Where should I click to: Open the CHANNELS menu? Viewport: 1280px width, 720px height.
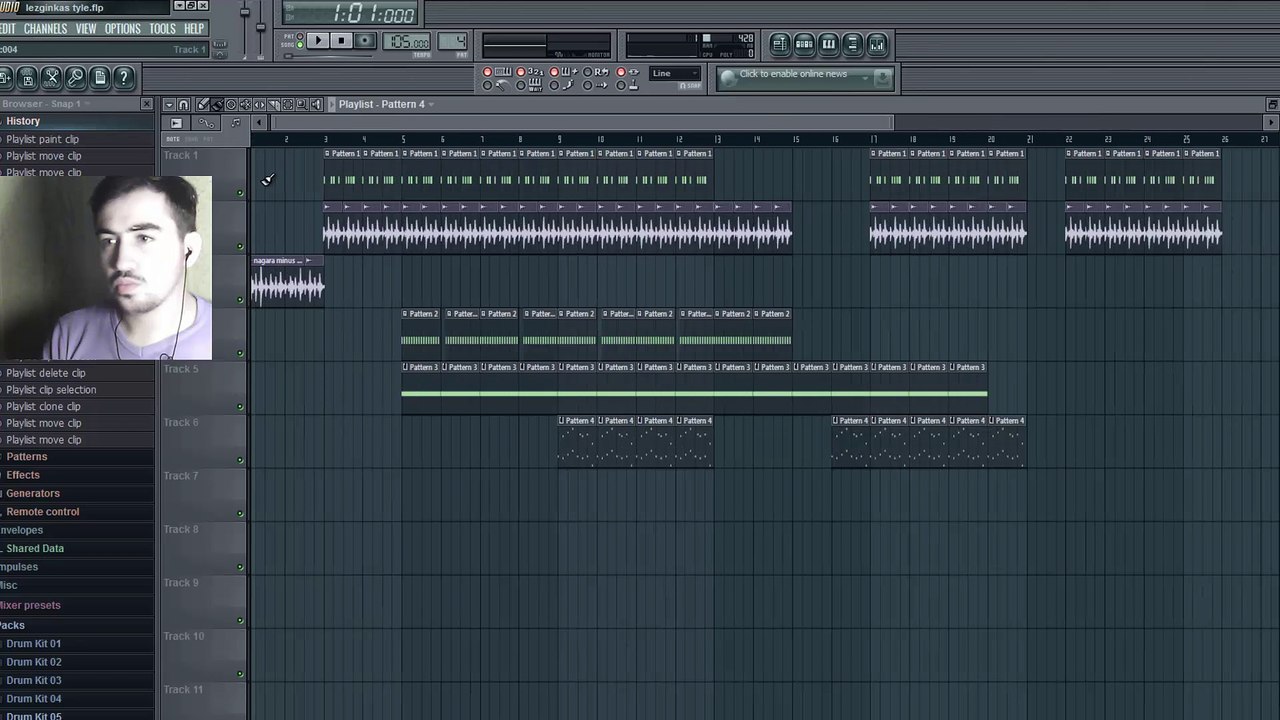[45, 29]
